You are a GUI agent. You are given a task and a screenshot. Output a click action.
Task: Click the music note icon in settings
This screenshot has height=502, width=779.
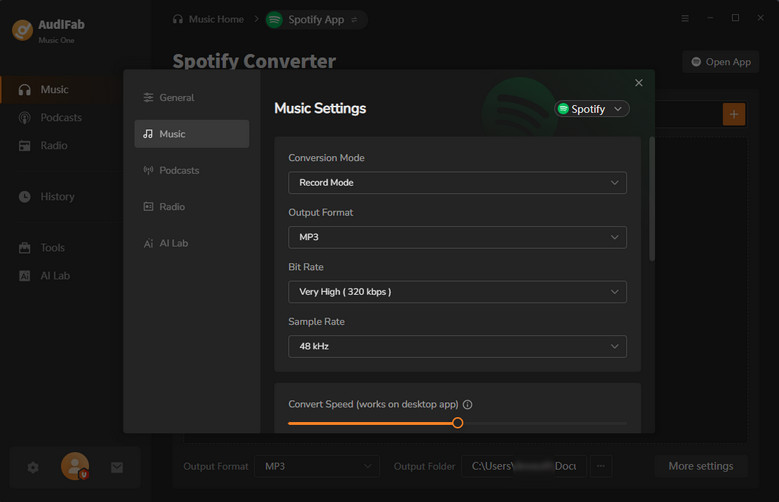coord(148,134)
